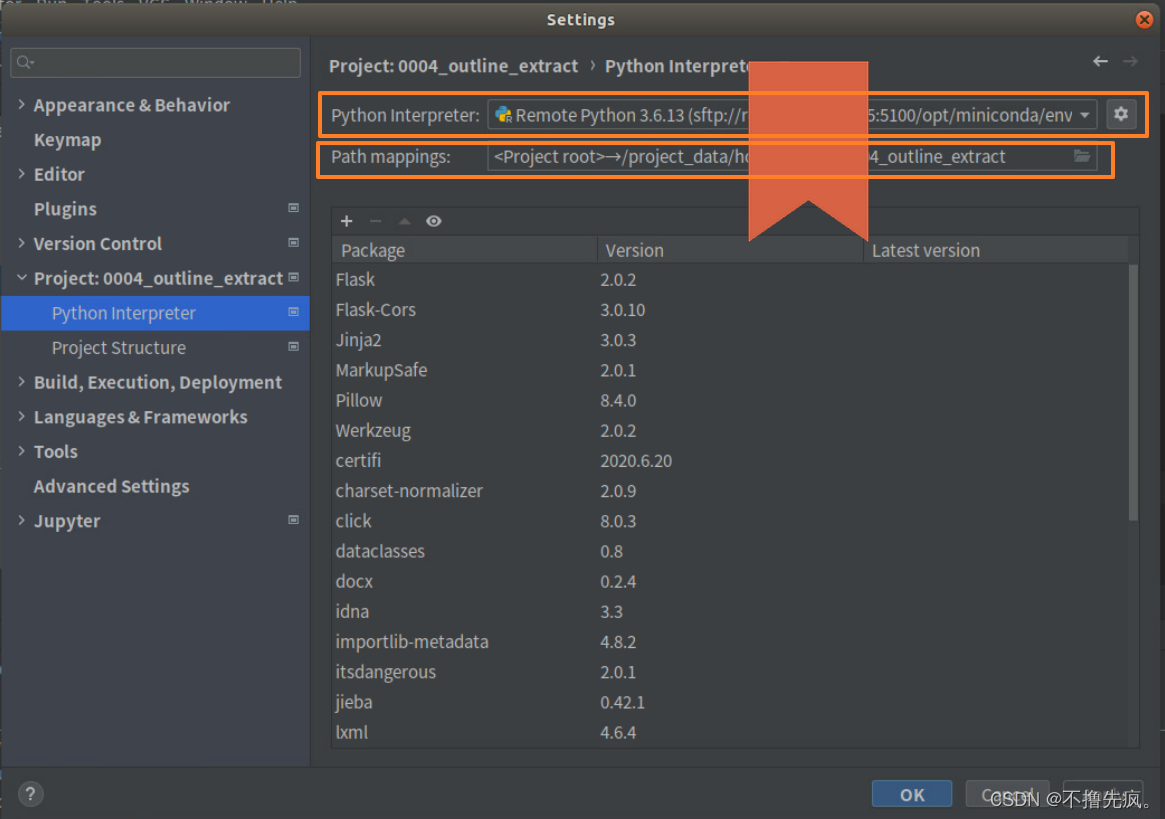1165x819 pixels.
Task: Close the Settings dialog
Action: click(x=1144, y=20)
